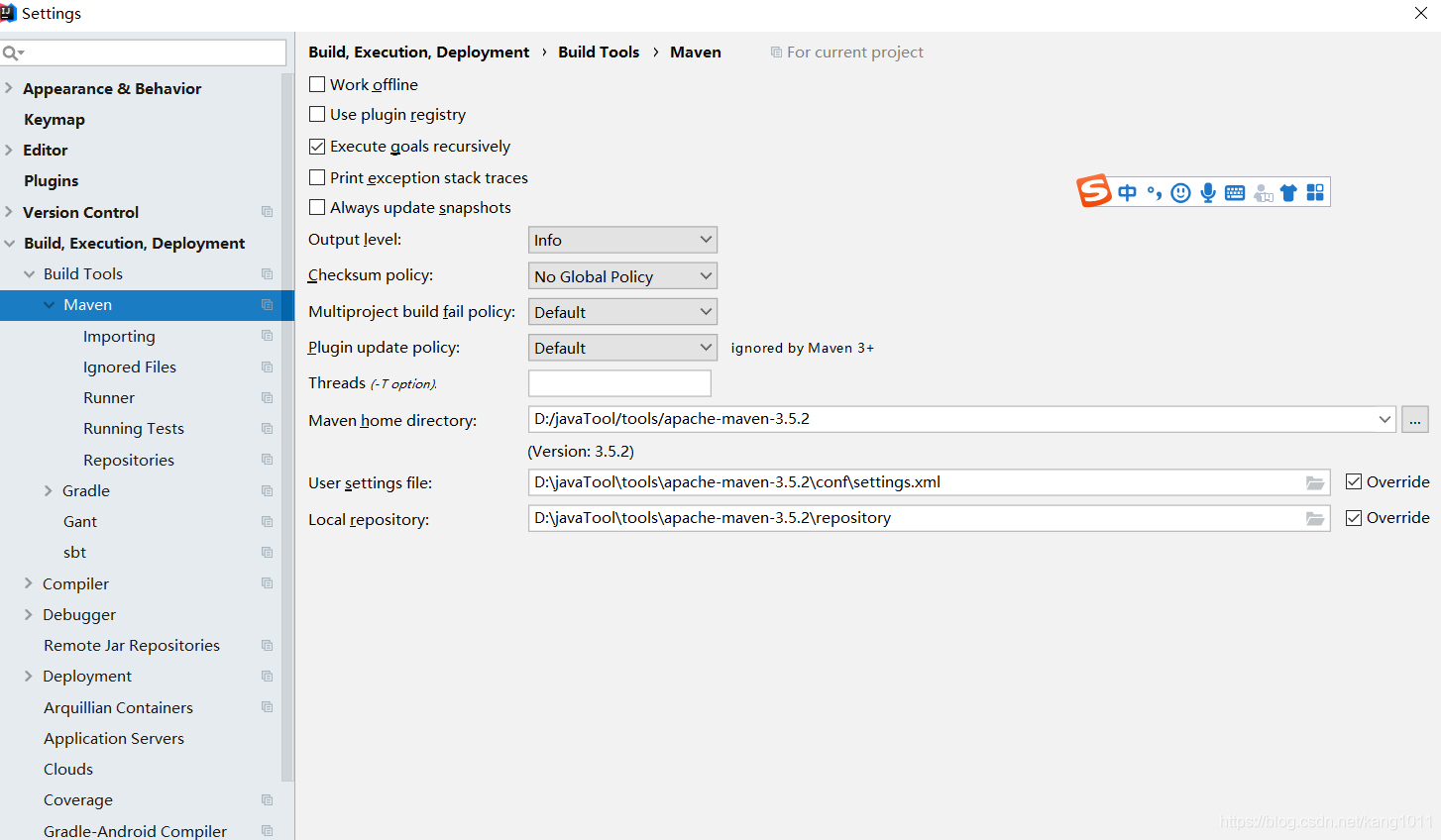Open Sogou soft keyboard icon
The image size is (1441, 840).
point(1235,193)
